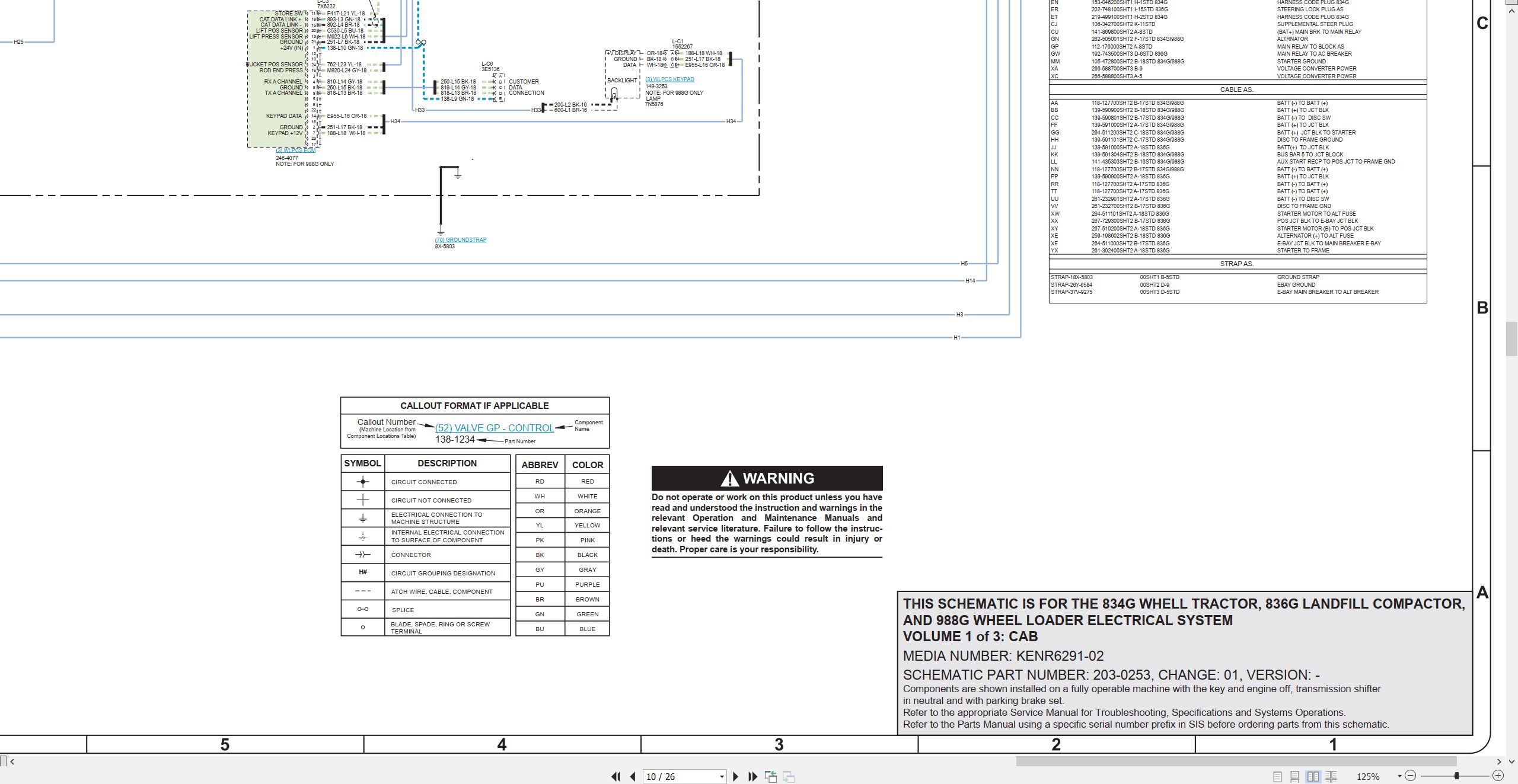
Task: Click the 138-1234 part number example
Action: pyautogui.click(x=455, y=440)
